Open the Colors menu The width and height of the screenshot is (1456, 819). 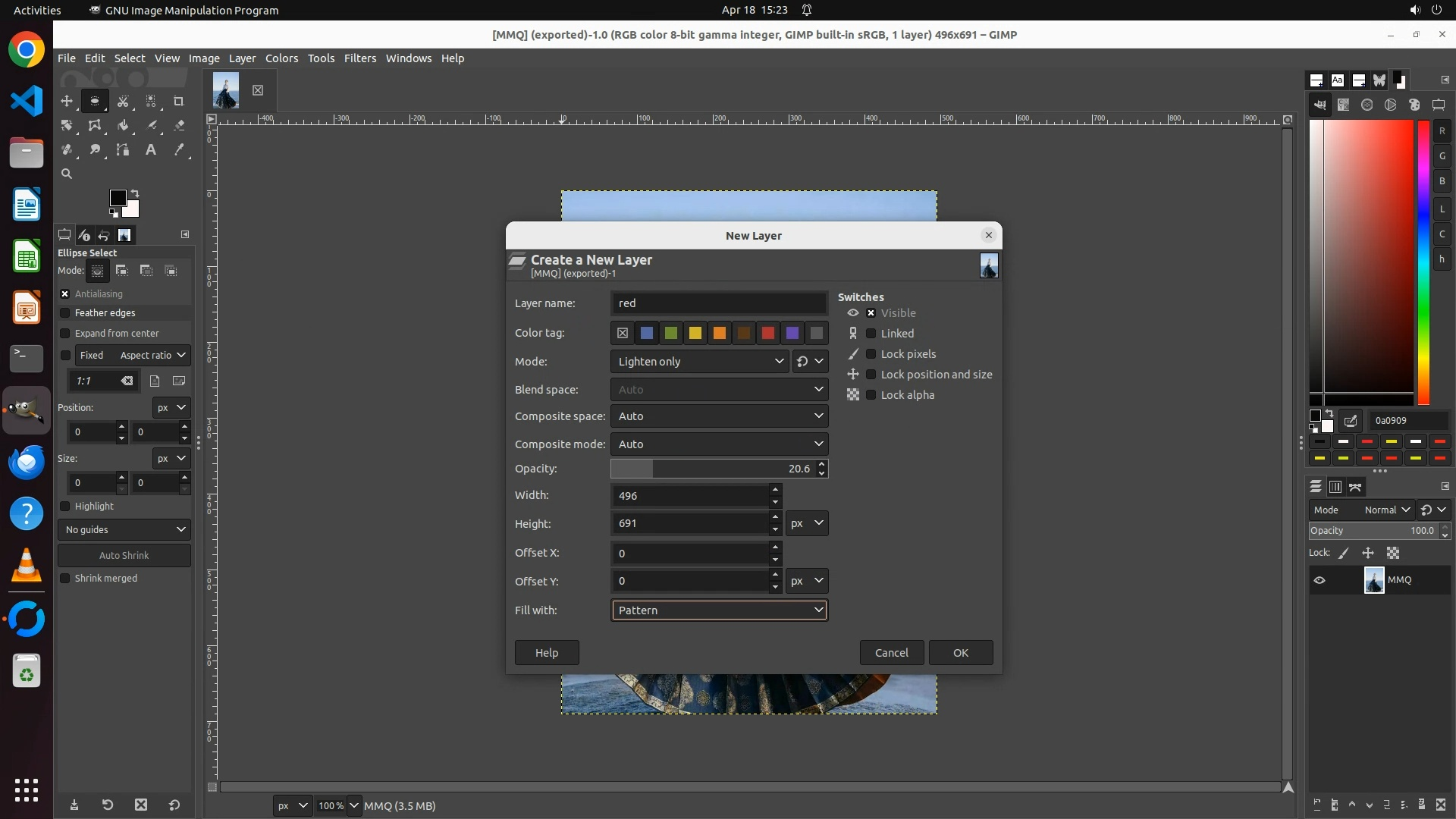(x=281, y=58)
